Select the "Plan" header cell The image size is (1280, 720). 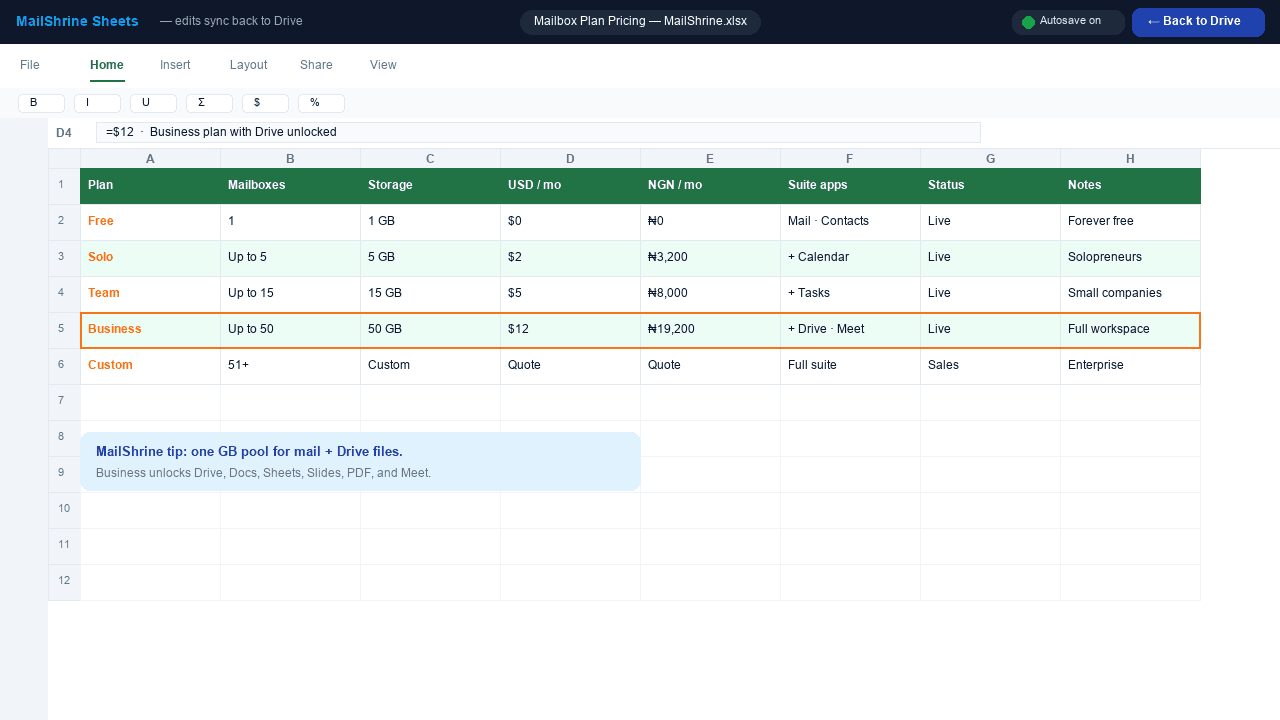click(150, 187)
